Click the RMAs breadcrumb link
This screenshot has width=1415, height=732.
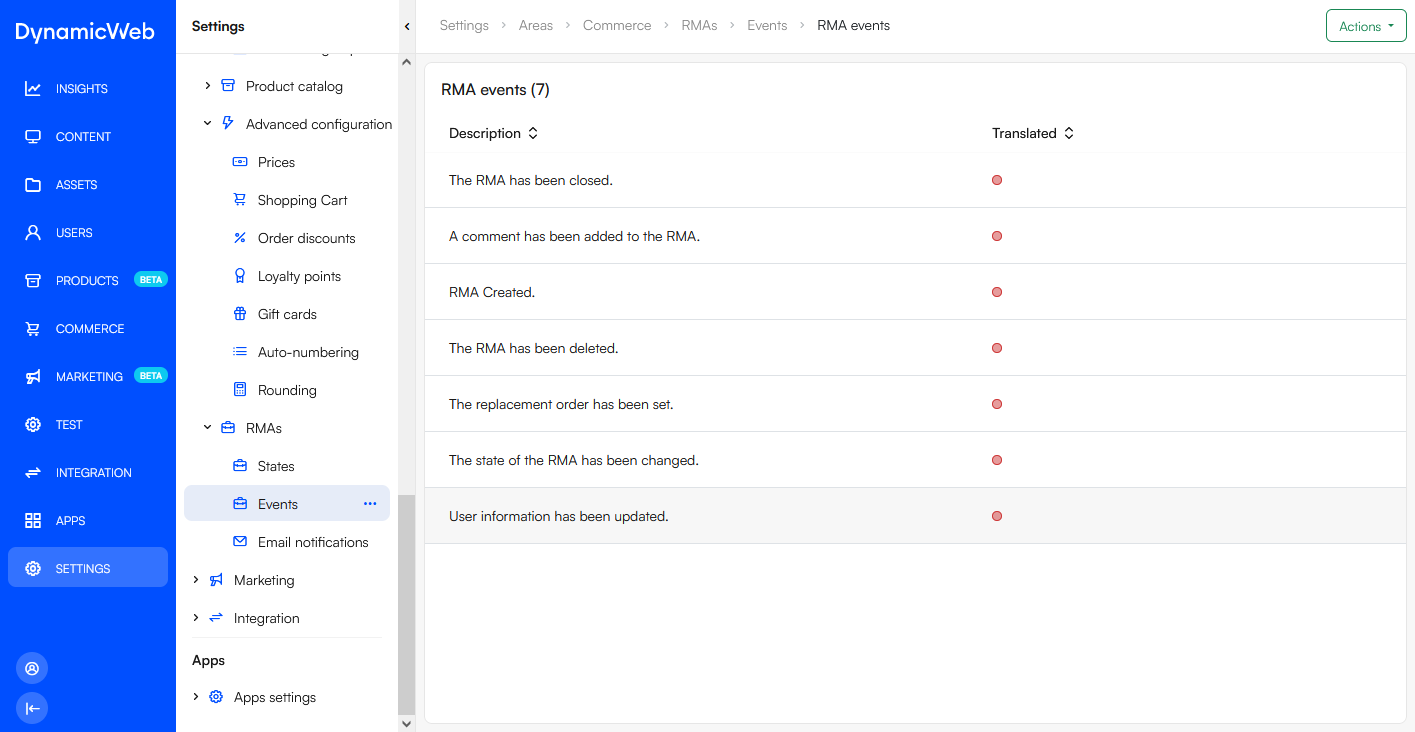(699, 25)
